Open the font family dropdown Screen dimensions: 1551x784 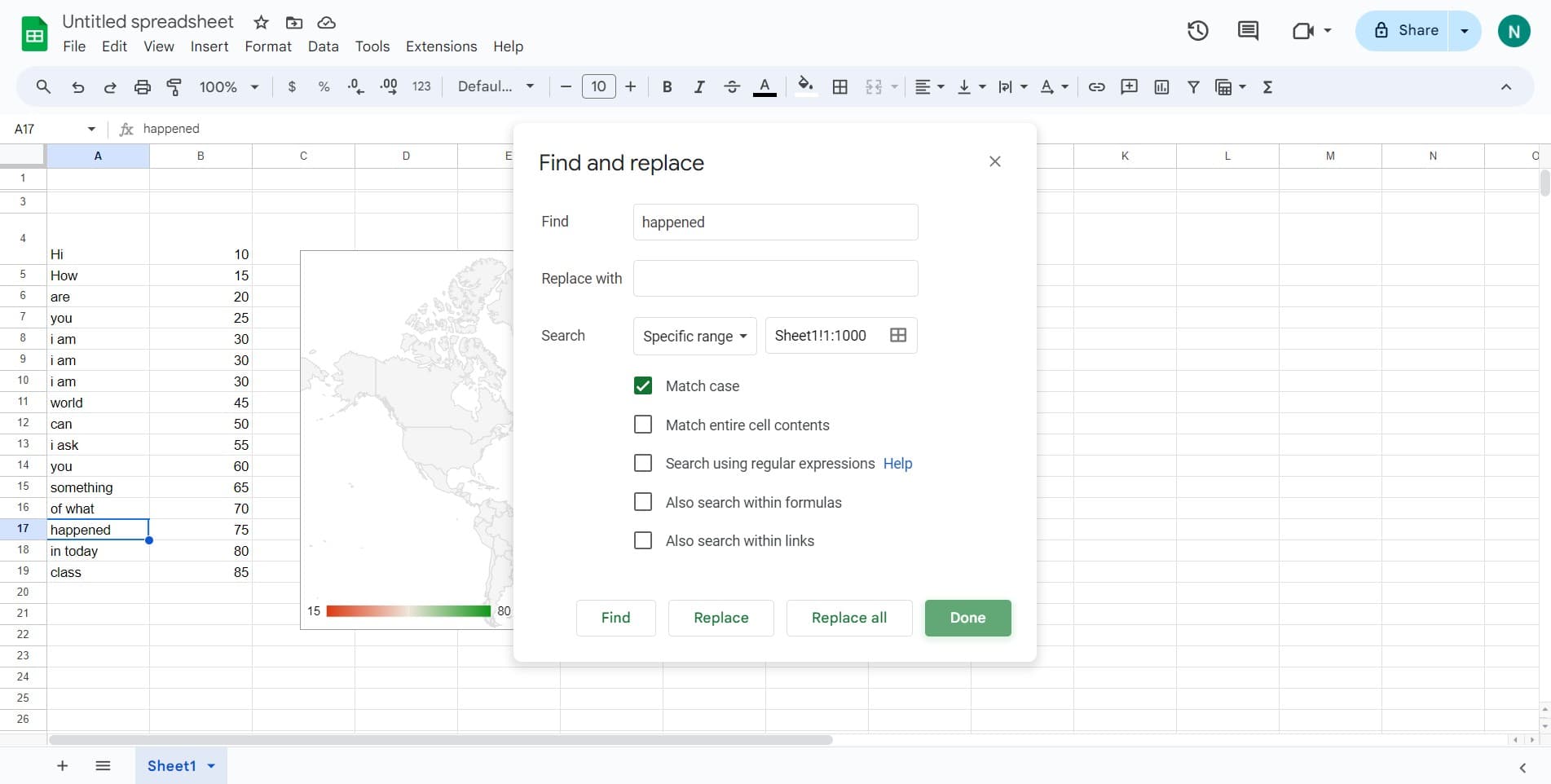[496, 87]
